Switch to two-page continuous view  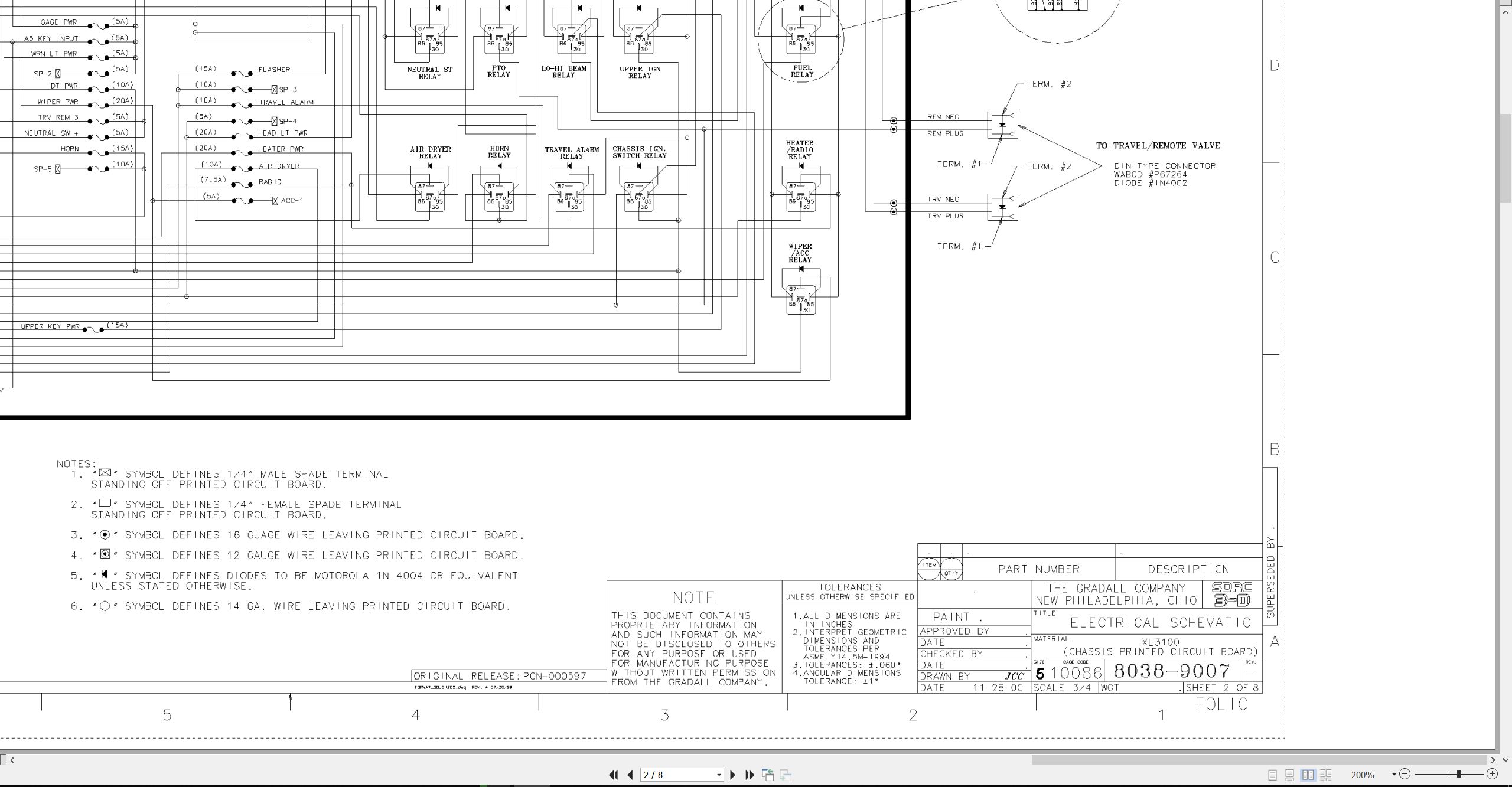[x=1325, y=775]
